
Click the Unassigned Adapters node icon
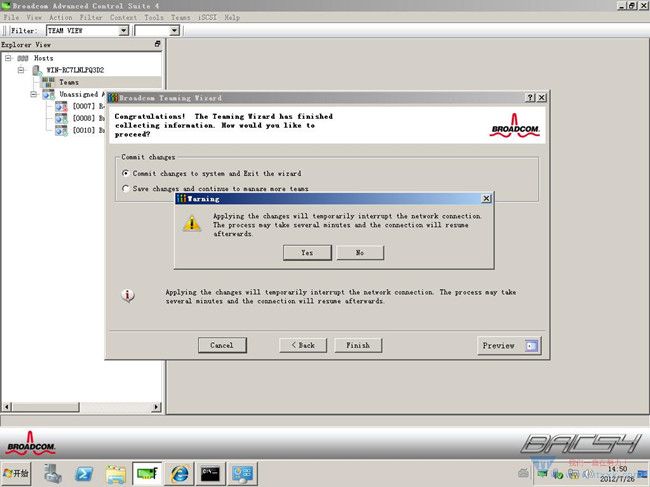(x=49, y=94)
